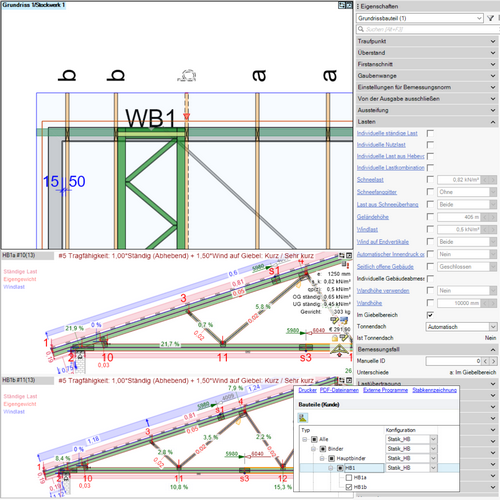This screenshot has width=500, height=500.
Task: Collapse the Lasten section
Action: (427, 122)
